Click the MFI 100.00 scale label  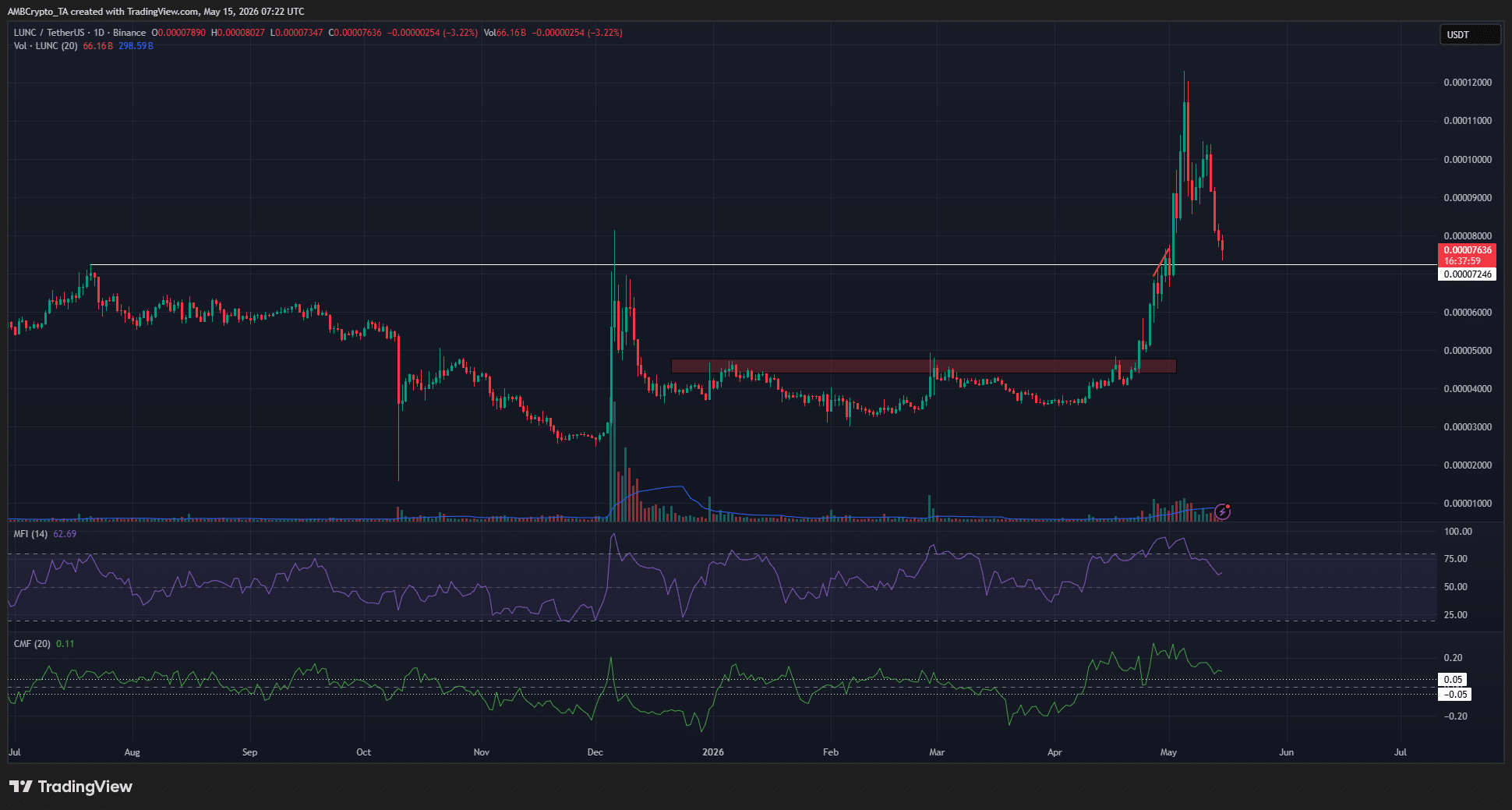pyautogui.click(x=1458, y=532)
